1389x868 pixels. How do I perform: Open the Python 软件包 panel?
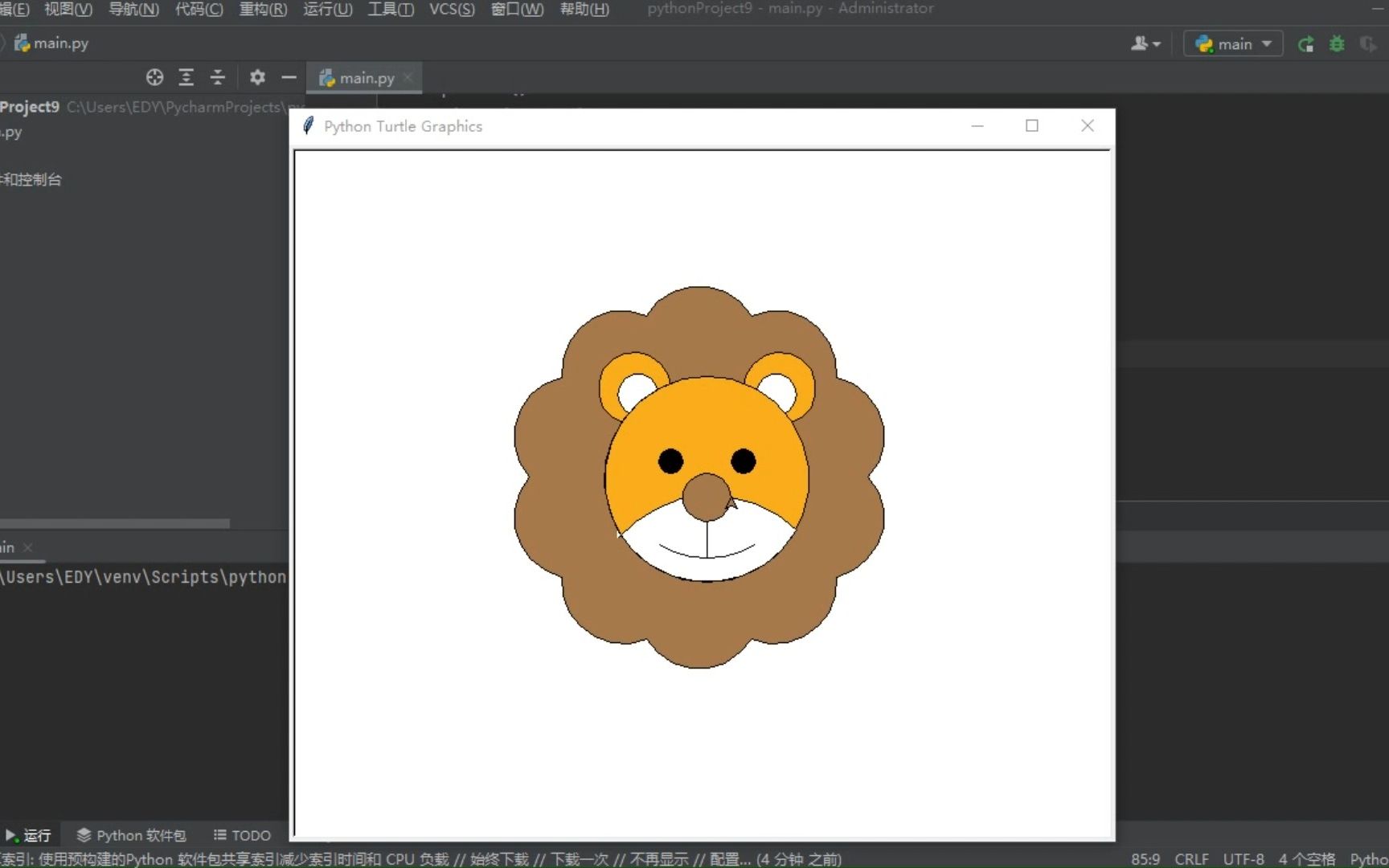tap(131, 835)
